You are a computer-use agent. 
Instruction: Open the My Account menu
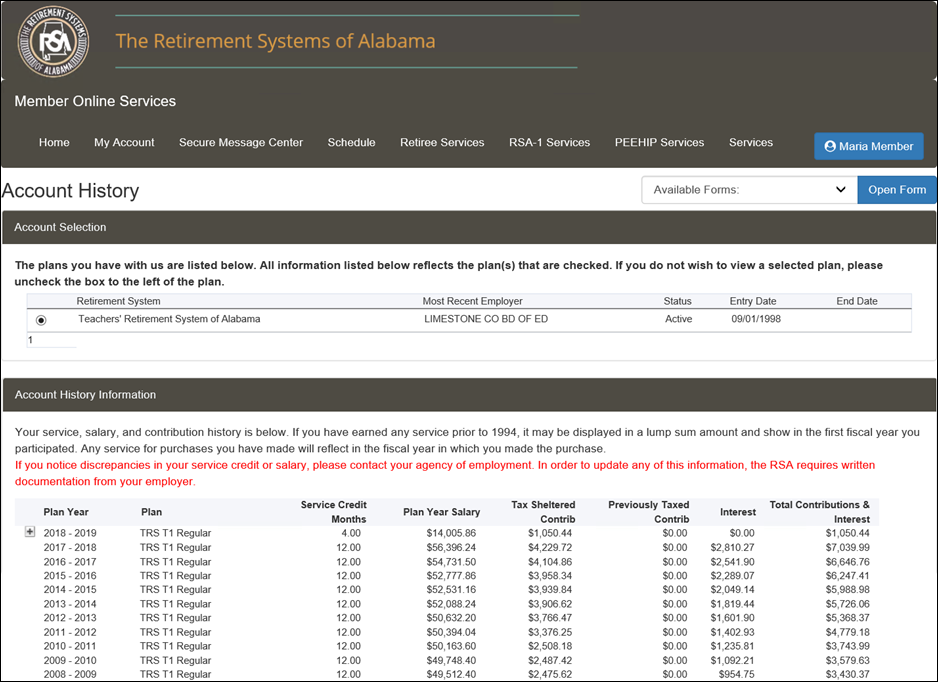(124, 142)
